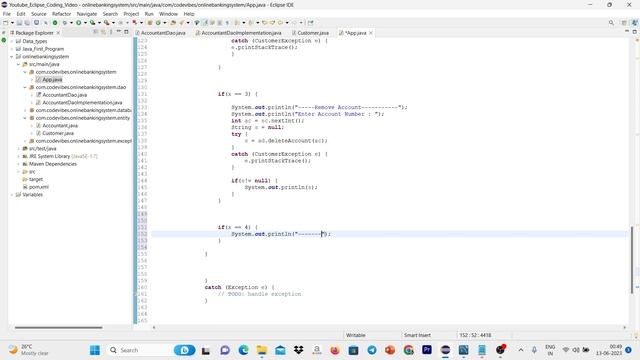The width and height of the screenshot is (640, 360).
Task: Click Smart Insert in the status bar
Action: click(x=417, y=335)
